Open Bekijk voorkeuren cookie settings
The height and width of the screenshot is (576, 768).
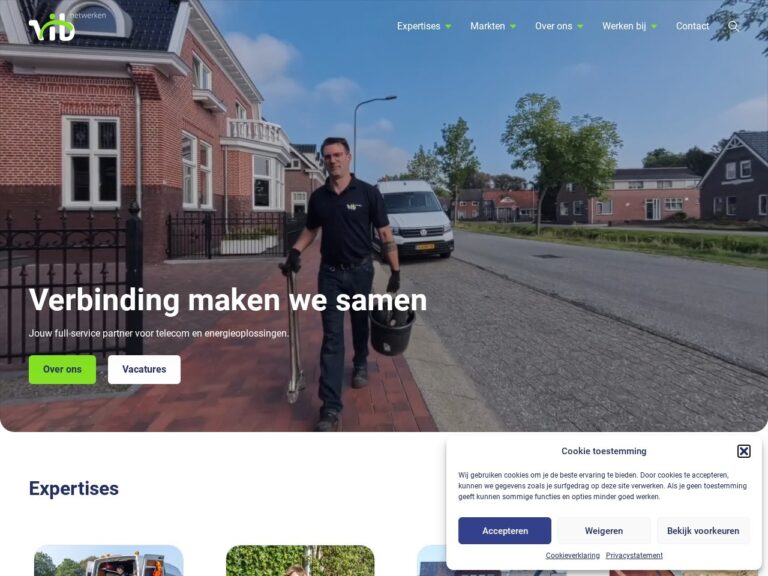[x=703, y=530]
